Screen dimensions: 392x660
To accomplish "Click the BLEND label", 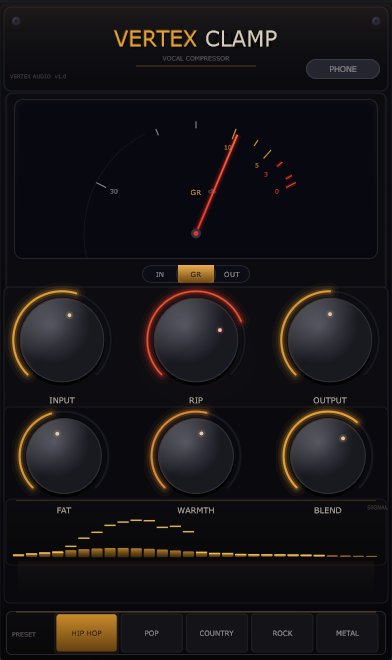I will [328, 510].
